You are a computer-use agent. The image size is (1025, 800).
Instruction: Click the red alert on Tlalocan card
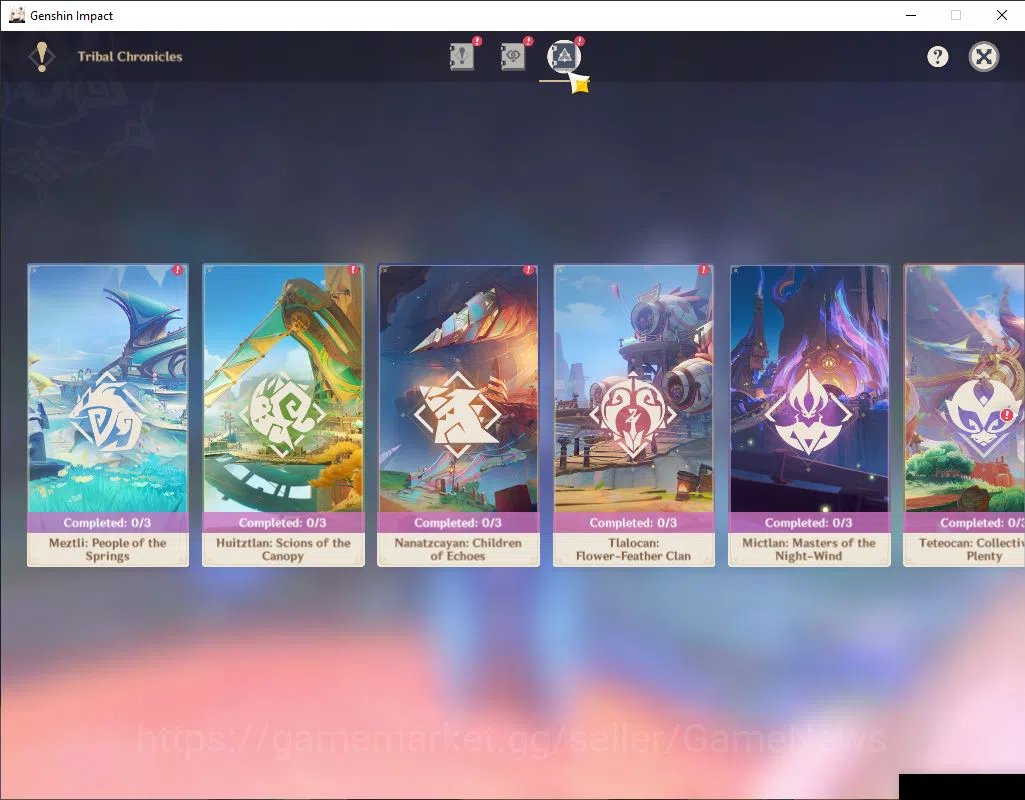pyautogui.click(x=703, y=269)
